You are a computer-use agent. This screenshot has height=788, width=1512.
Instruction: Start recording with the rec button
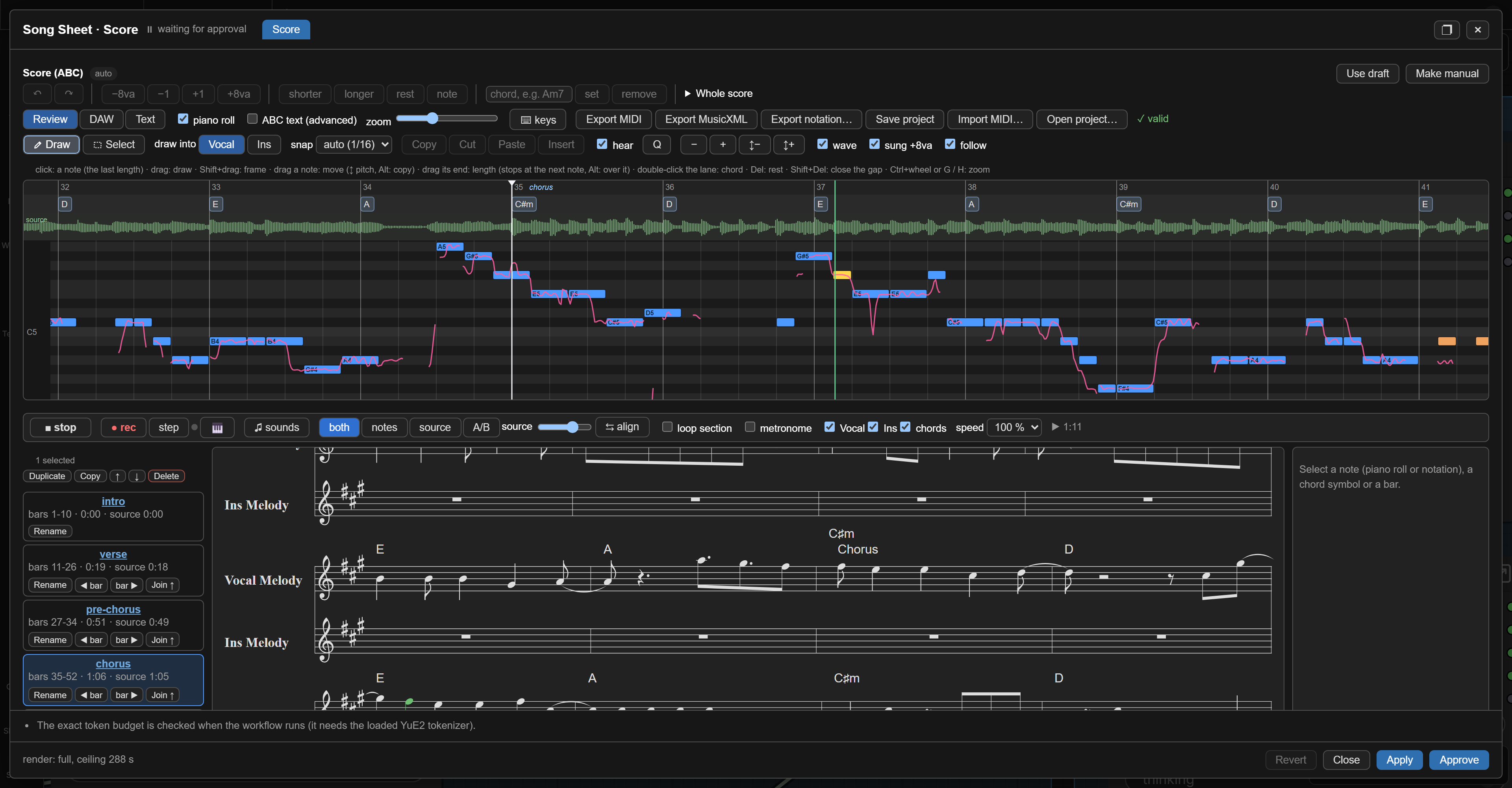pyautogui.click(x=123, y=427)
